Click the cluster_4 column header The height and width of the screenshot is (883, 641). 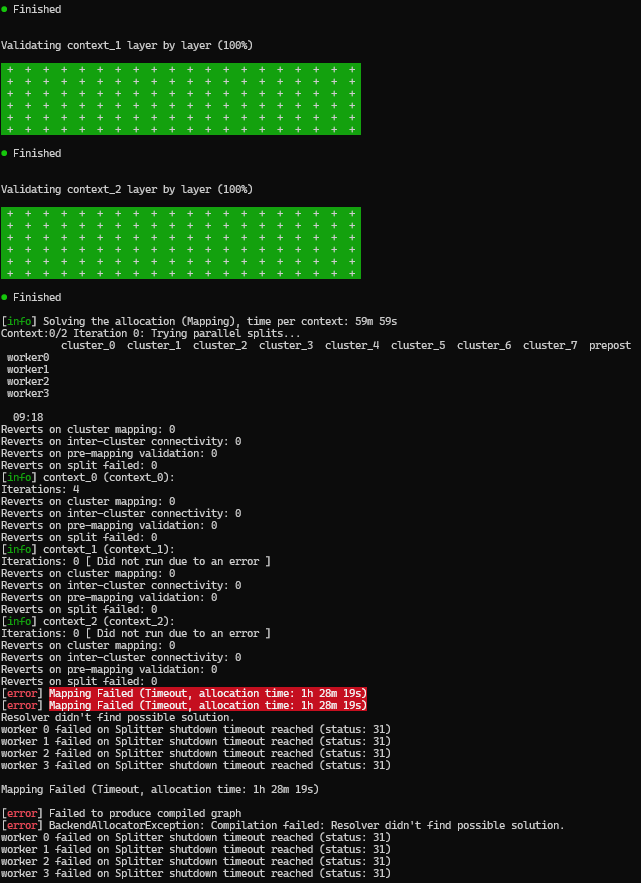coord(352,345)
